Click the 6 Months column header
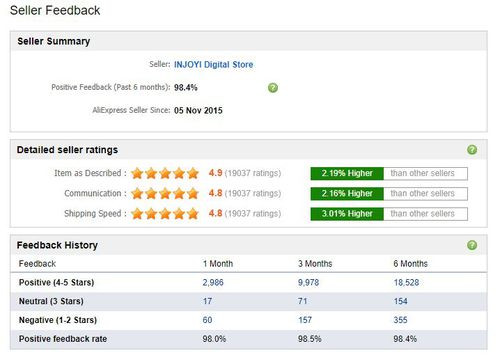This screenshot has width=500, height=362. [410, 263]
